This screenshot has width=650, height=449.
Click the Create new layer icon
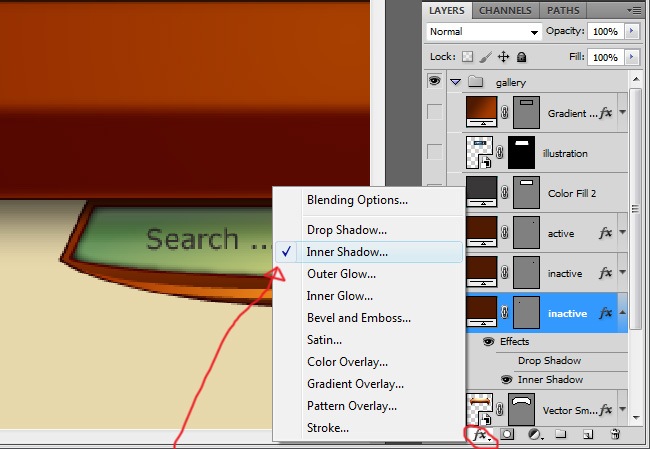click(588, 435)
